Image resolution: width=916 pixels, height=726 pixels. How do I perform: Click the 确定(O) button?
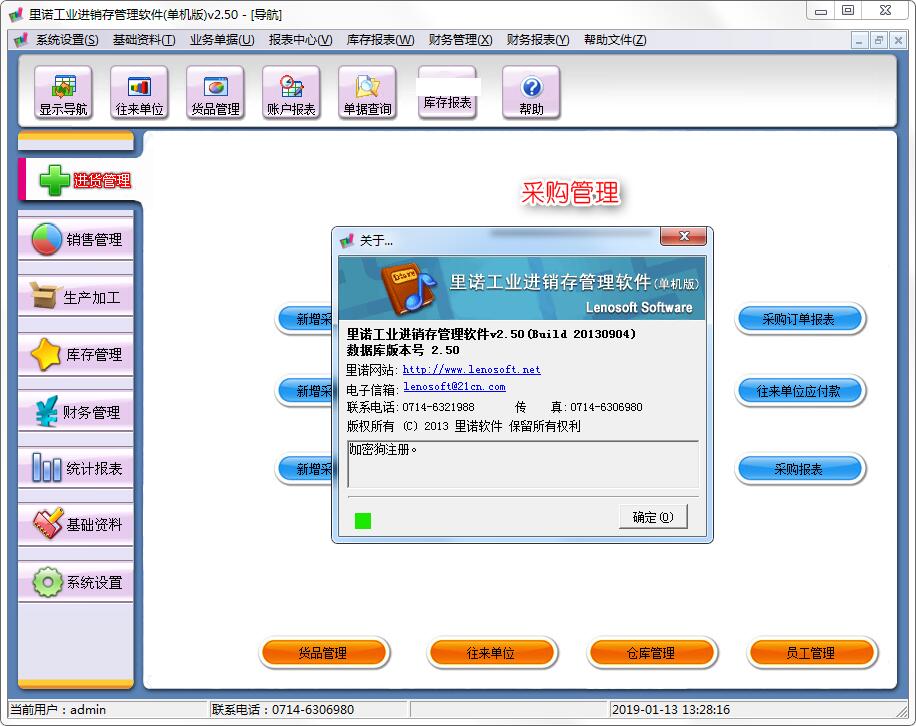click(x=653, y=517)
